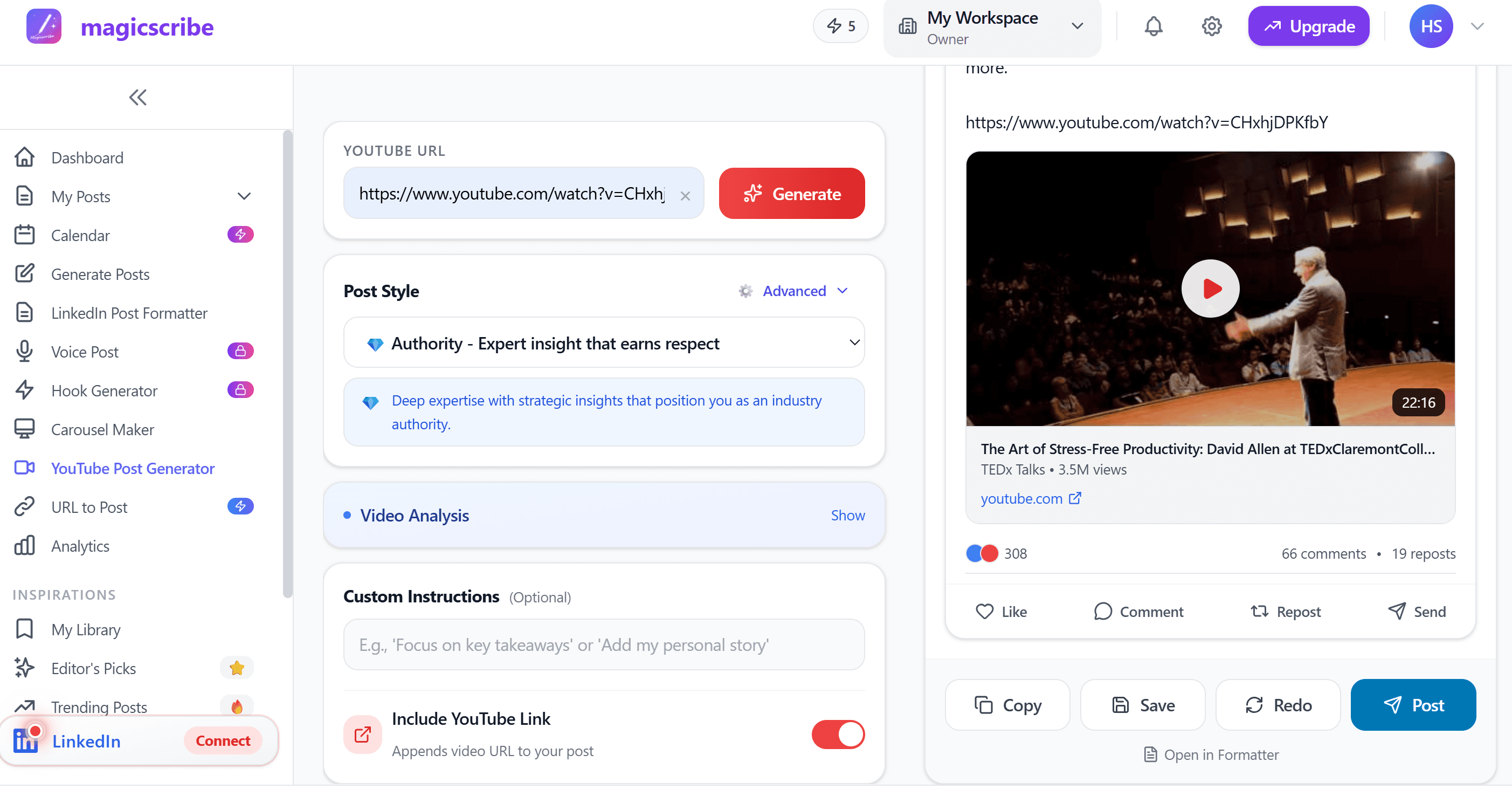Expand the My Posts section
The image size is (1512, 796).
point(244,196)
